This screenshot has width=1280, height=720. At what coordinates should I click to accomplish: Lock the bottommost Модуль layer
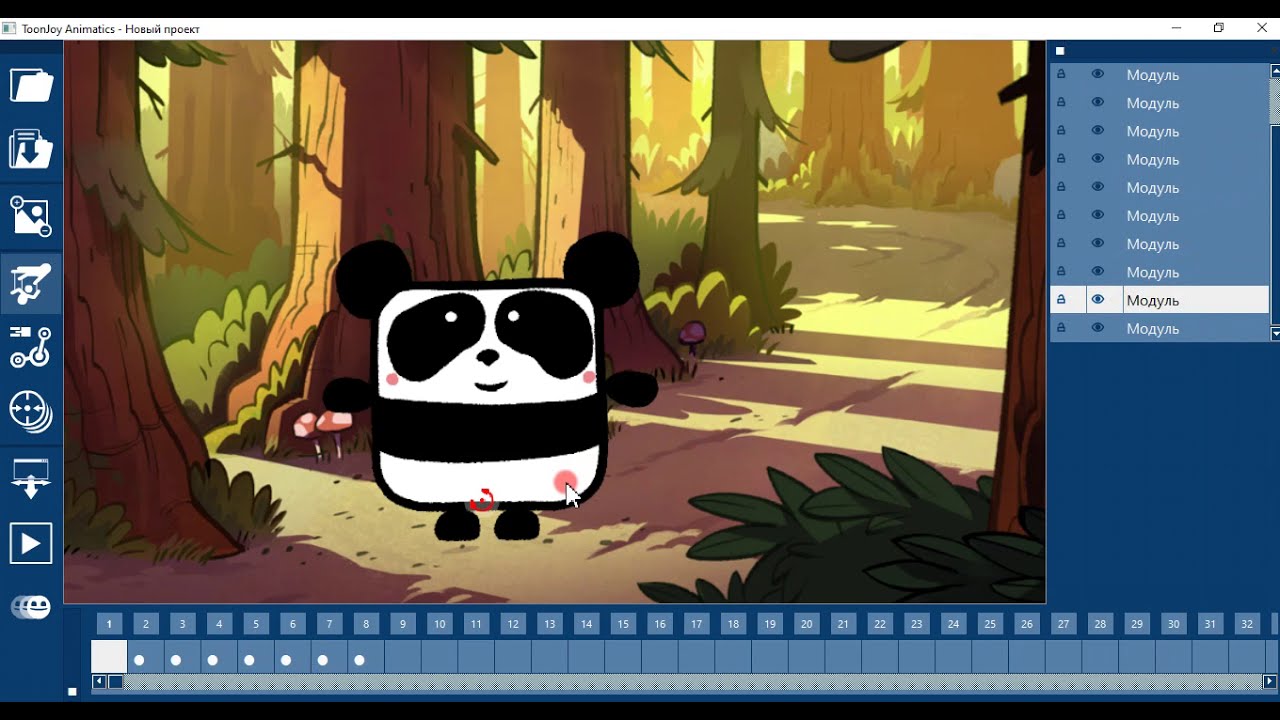click(x=1061, y=327)
